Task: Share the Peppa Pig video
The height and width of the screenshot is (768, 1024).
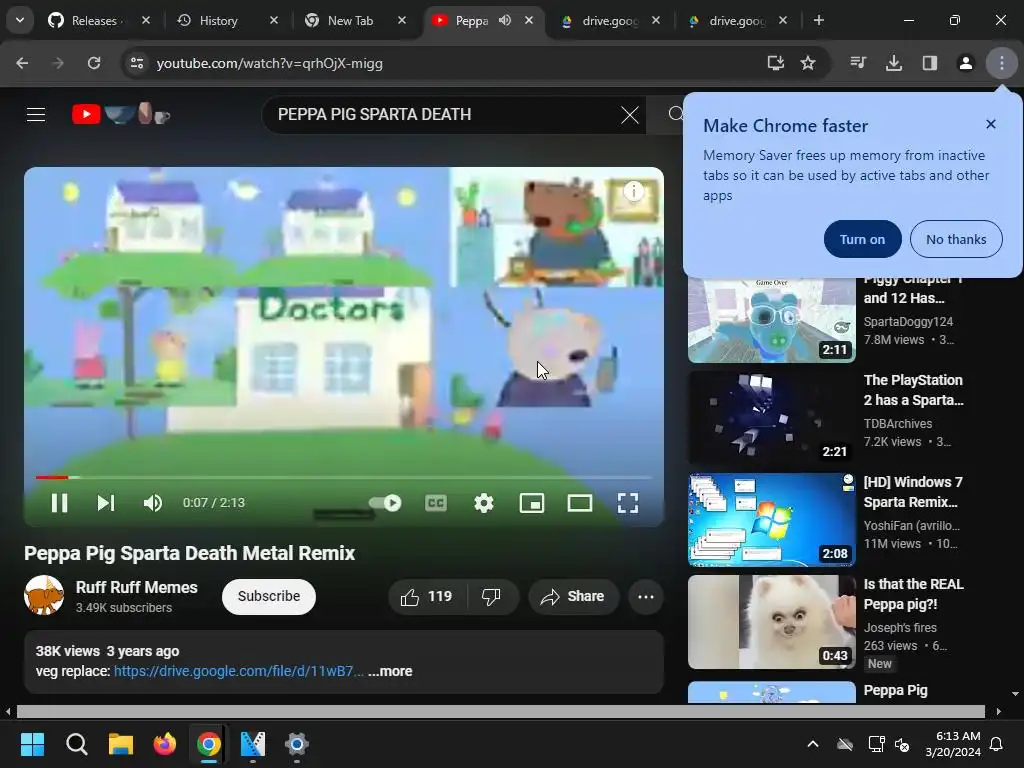Action: (x=573, y=596)
